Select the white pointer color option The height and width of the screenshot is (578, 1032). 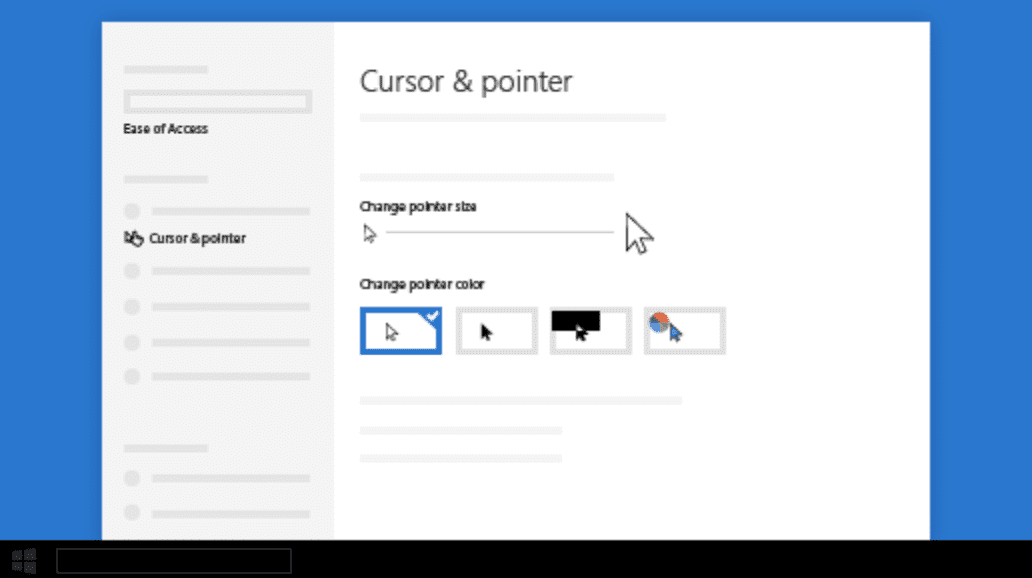pyautogui.click(x=400, y=330)
